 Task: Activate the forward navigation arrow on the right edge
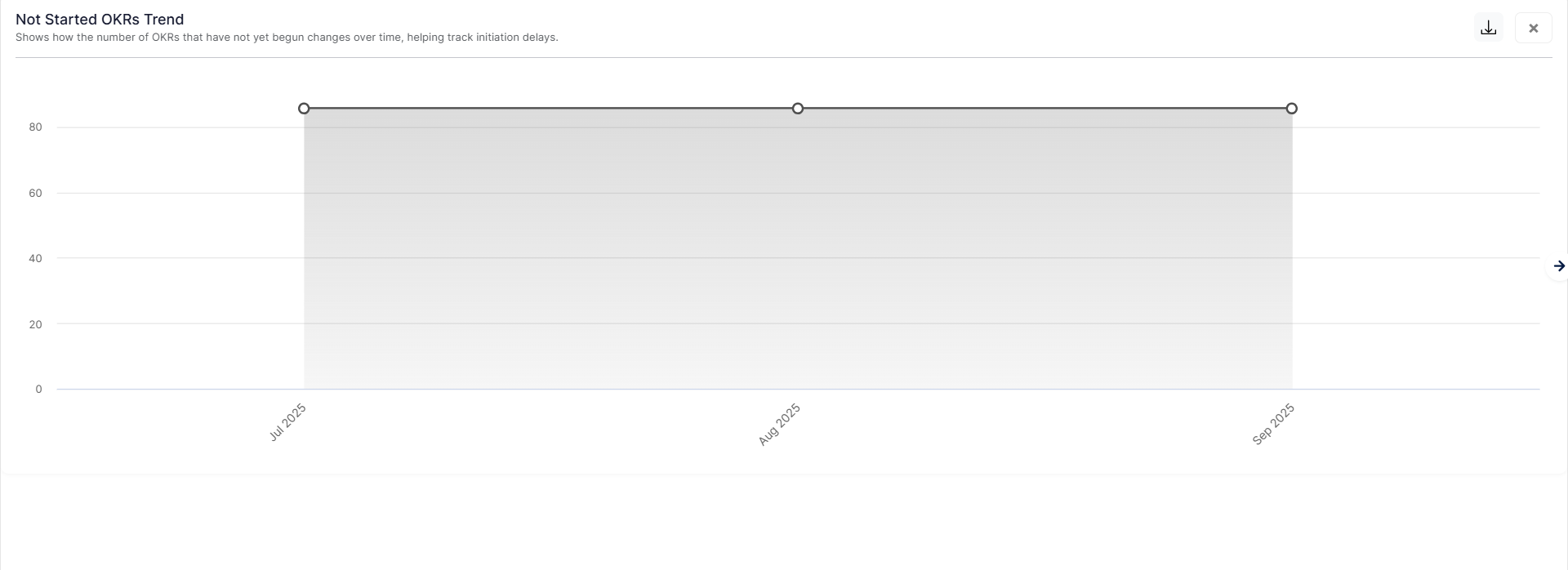tap(1559, 265)
